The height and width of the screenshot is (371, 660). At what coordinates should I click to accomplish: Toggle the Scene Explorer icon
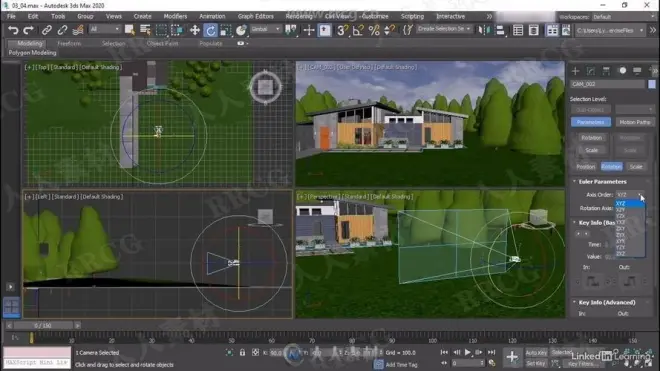tap(518, 30)
